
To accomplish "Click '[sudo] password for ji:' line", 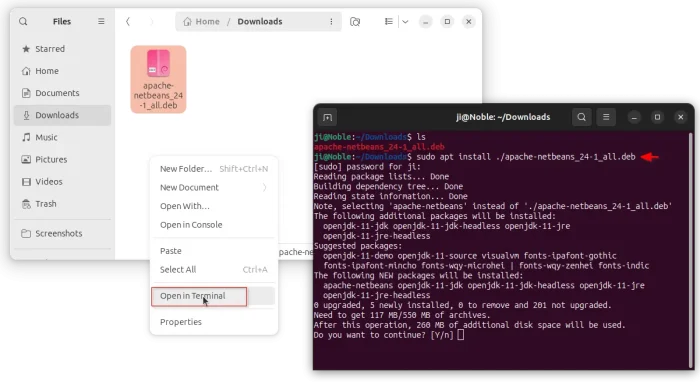I will point(367,167).
